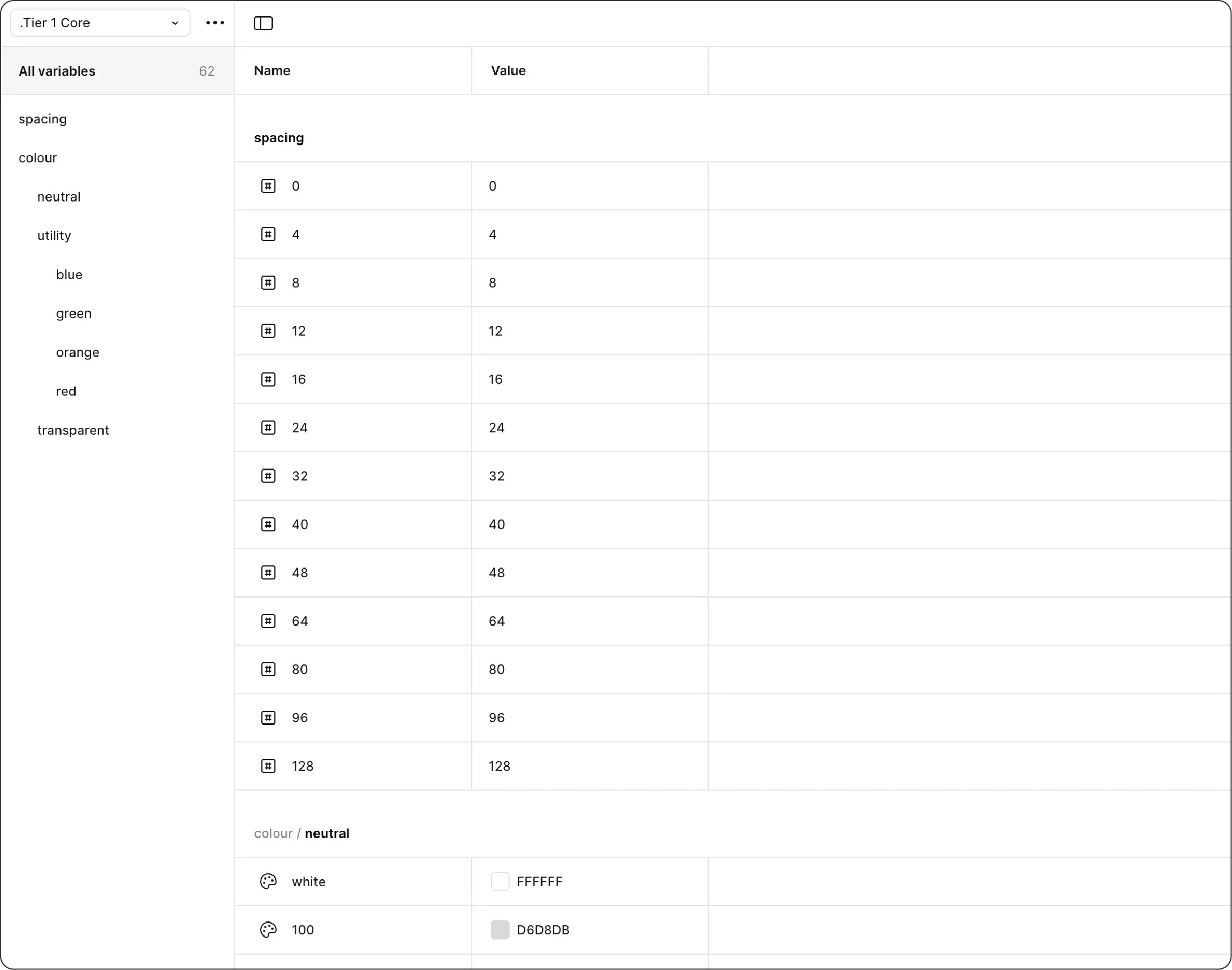Screen dimensions: 1232x970
Task: Click the number icon beside variable 64
Action: (268, 621)
